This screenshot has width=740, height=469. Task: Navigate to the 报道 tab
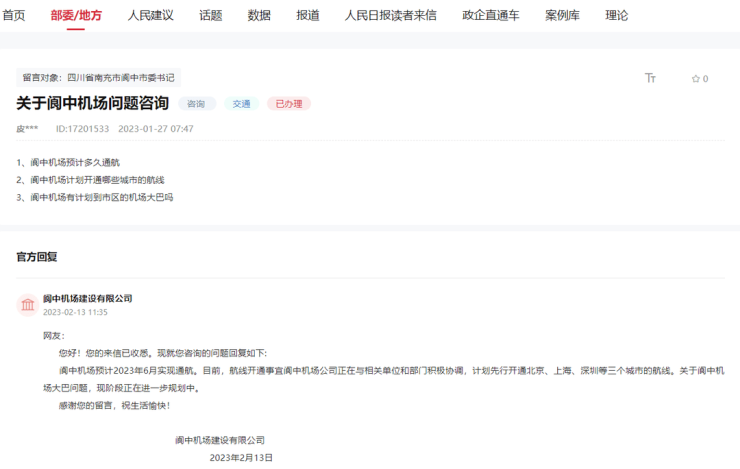click(308, 15)
